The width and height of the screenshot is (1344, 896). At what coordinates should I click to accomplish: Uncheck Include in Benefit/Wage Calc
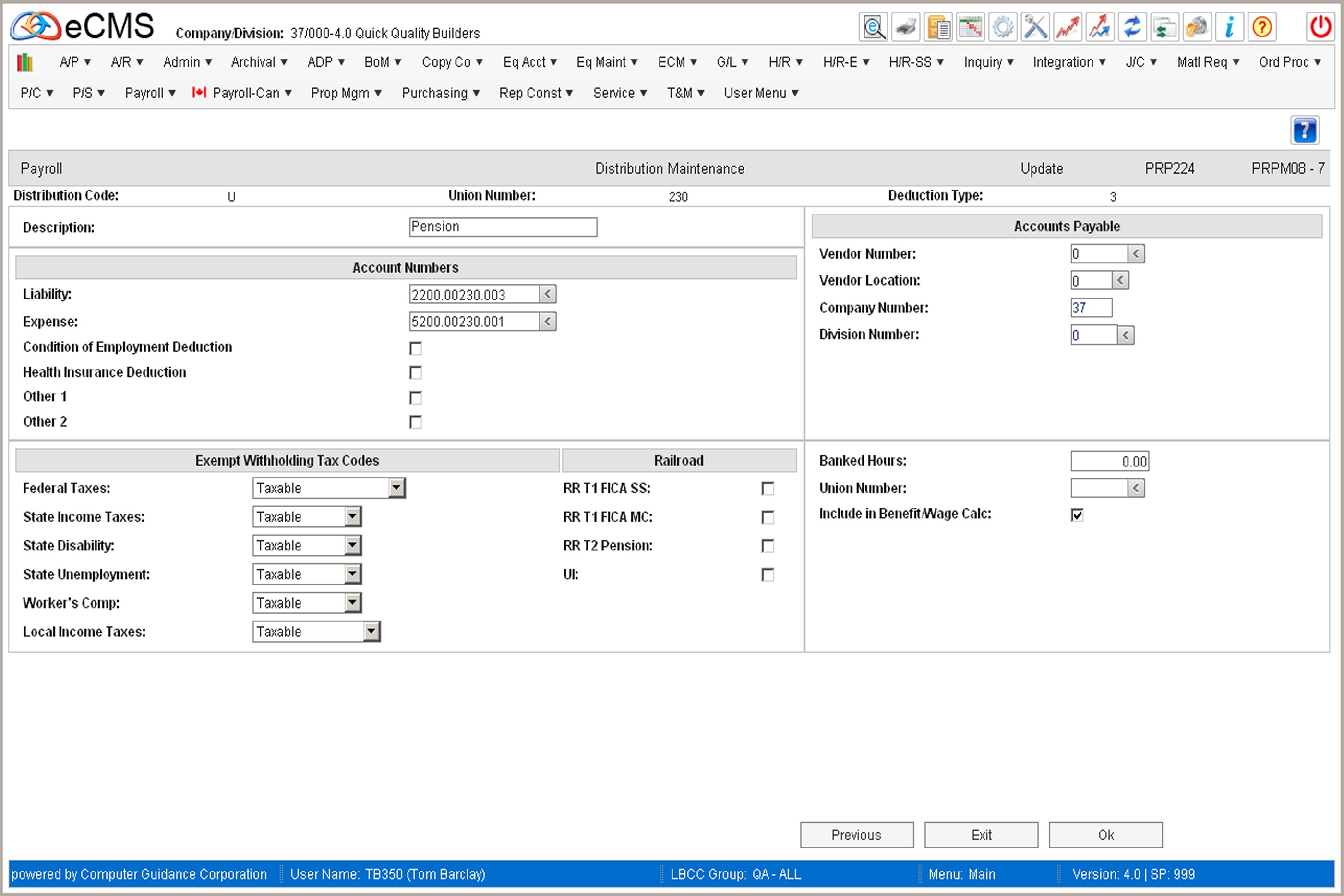tap(1077, 515)
